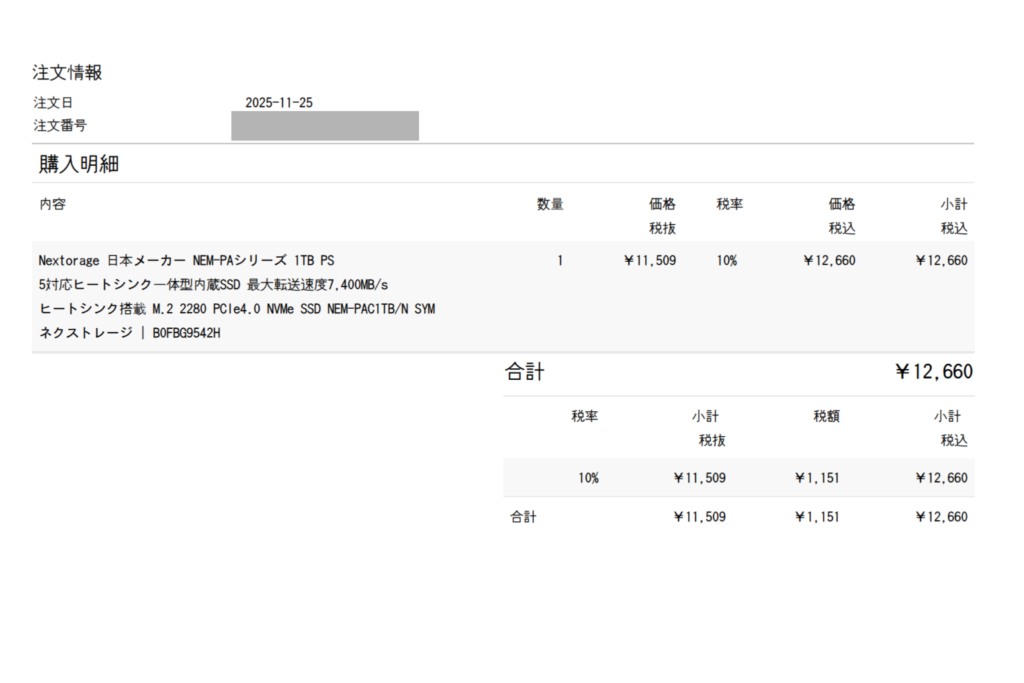
Task: Click the Nextorage product name line
Action: tap(186, 260)
